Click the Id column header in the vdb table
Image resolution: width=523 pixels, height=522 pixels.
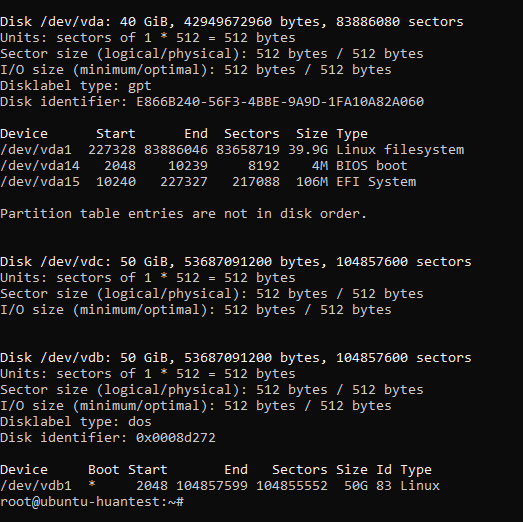coord(384,470)
